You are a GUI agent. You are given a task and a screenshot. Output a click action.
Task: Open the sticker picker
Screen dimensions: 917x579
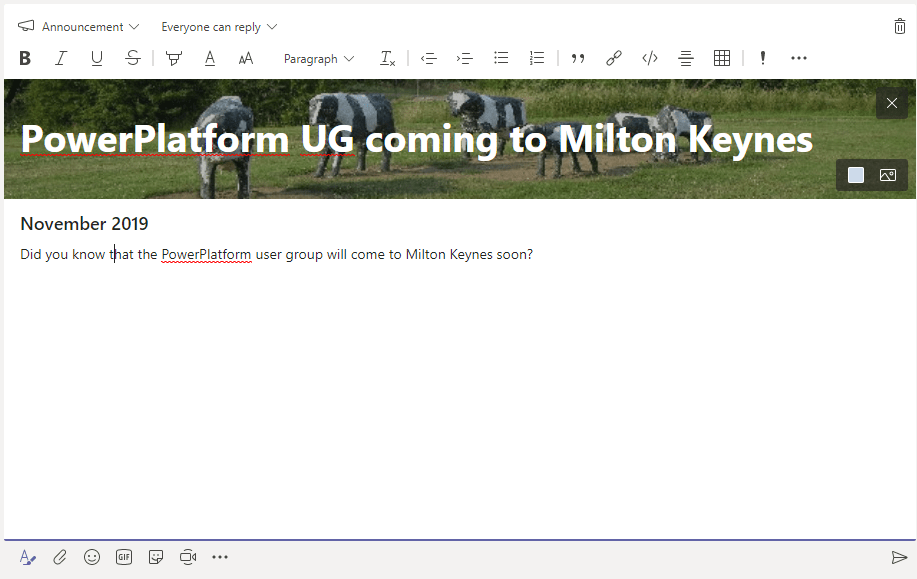(x=156, y=557)
